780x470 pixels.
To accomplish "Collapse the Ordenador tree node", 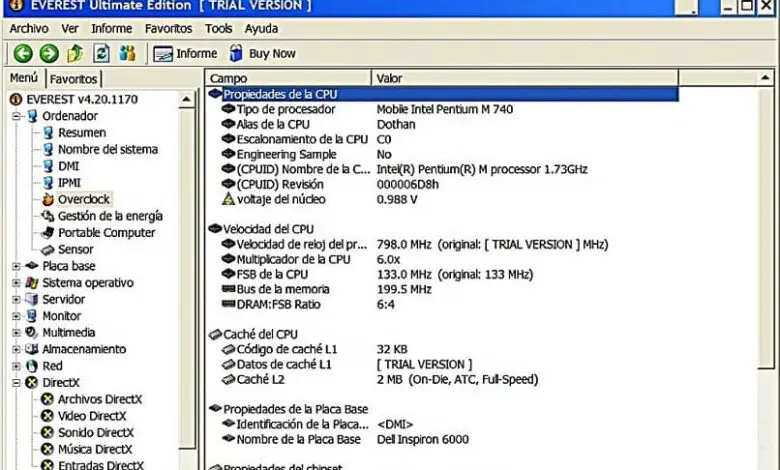I will pos(16,116).
